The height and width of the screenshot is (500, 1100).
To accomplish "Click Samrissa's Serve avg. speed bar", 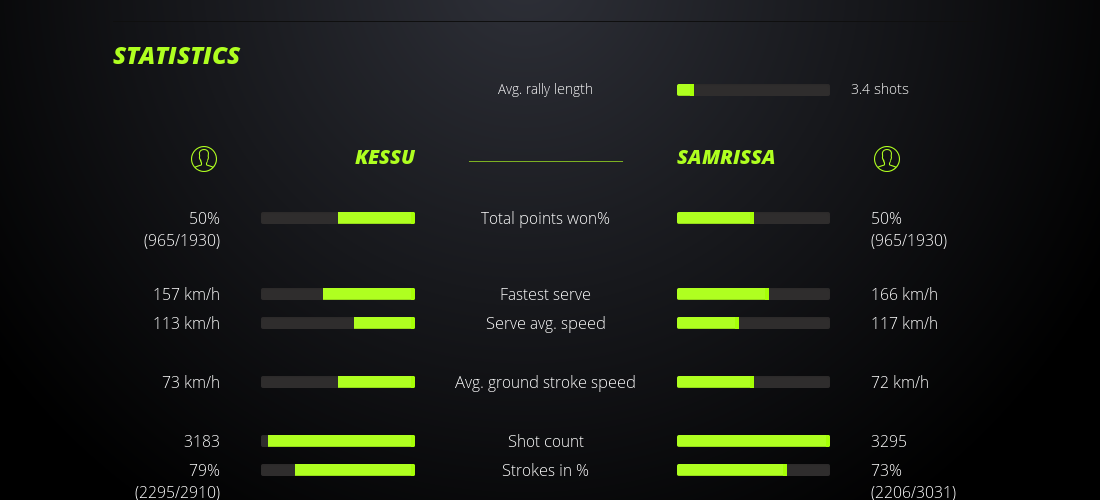I will tap(753, 323).
